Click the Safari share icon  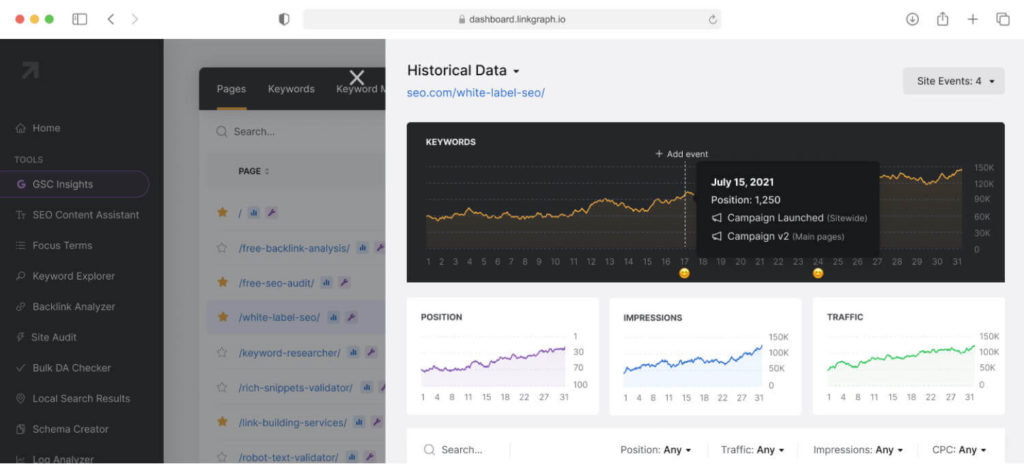pos(942,20)
